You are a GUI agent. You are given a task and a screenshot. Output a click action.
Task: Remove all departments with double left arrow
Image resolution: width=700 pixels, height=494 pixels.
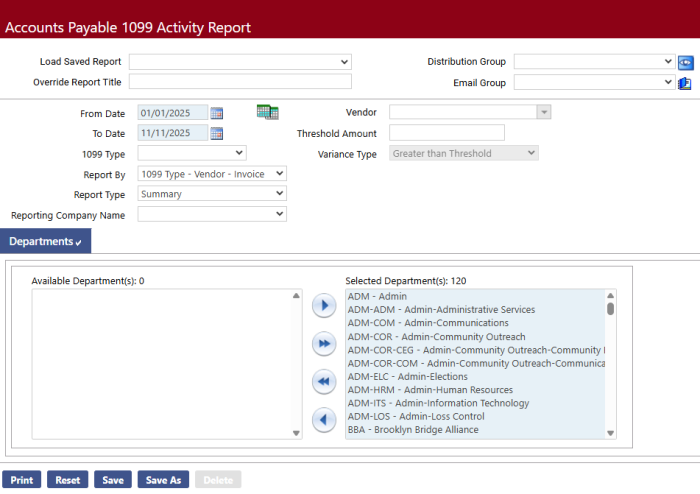point(323,381)
